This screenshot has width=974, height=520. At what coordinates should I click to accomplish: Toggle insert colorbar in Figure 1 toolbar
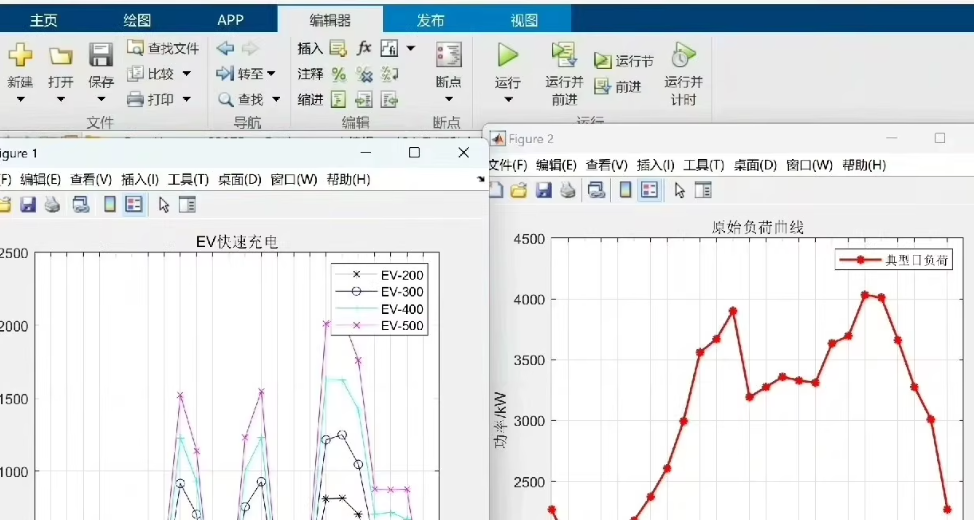[x=109, y=204]
